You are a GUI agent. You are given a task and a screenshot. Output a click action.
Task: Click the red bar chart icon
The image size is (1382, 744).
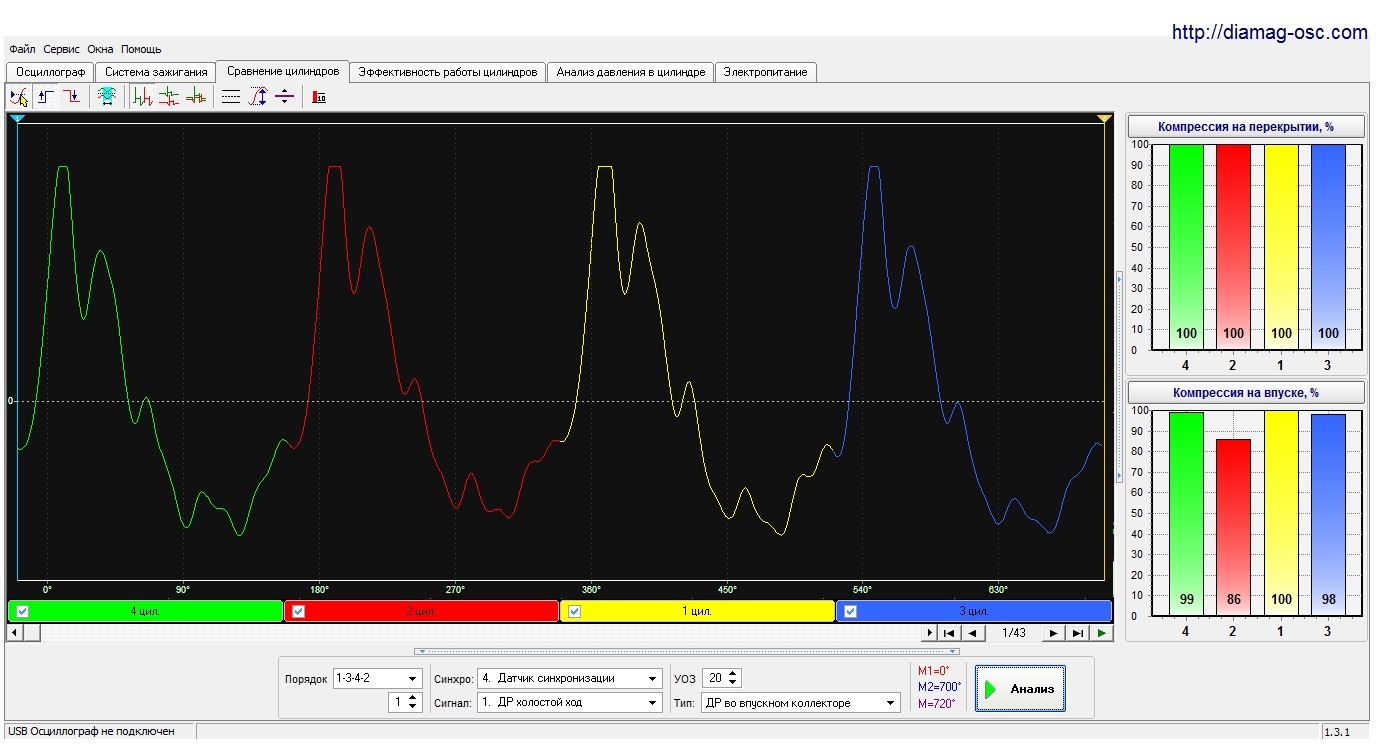pyautogui.click(x=319, y=97)
